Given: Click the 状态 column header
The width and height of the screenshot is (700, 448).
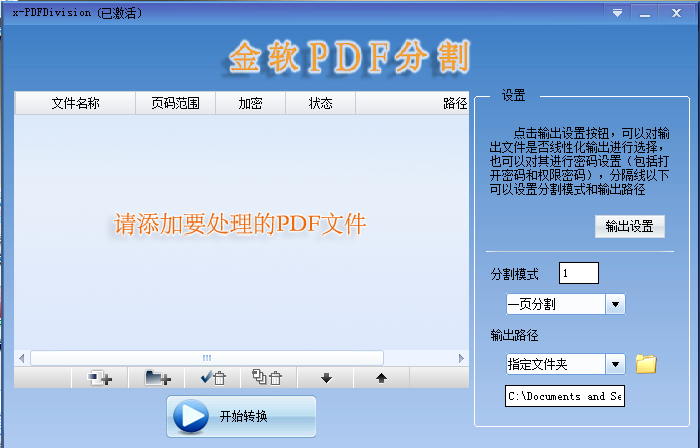Looking at the screenshot, I should 320,103.
